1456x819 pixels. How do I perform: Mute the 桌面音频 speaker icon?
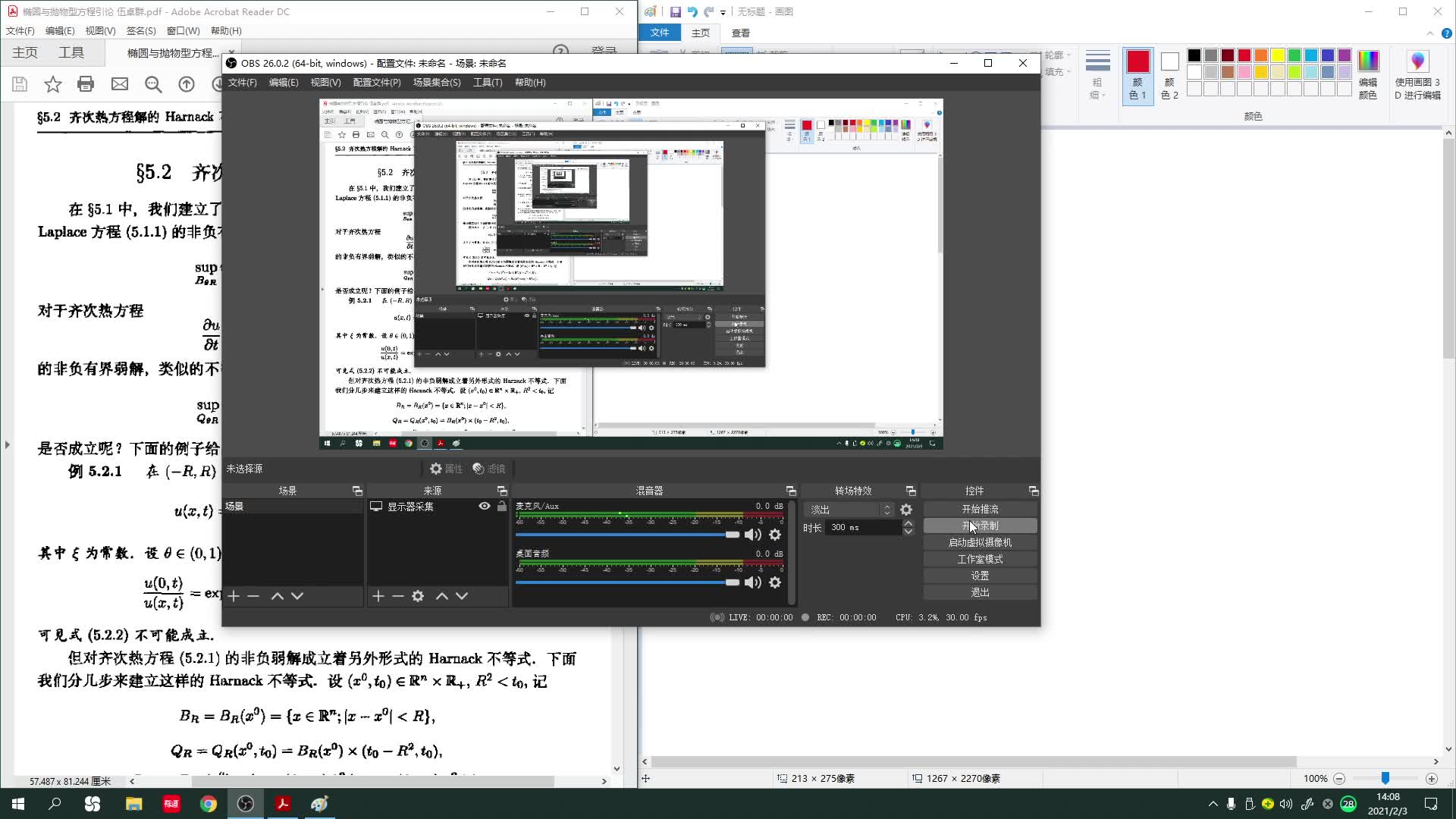coord(752,582)
